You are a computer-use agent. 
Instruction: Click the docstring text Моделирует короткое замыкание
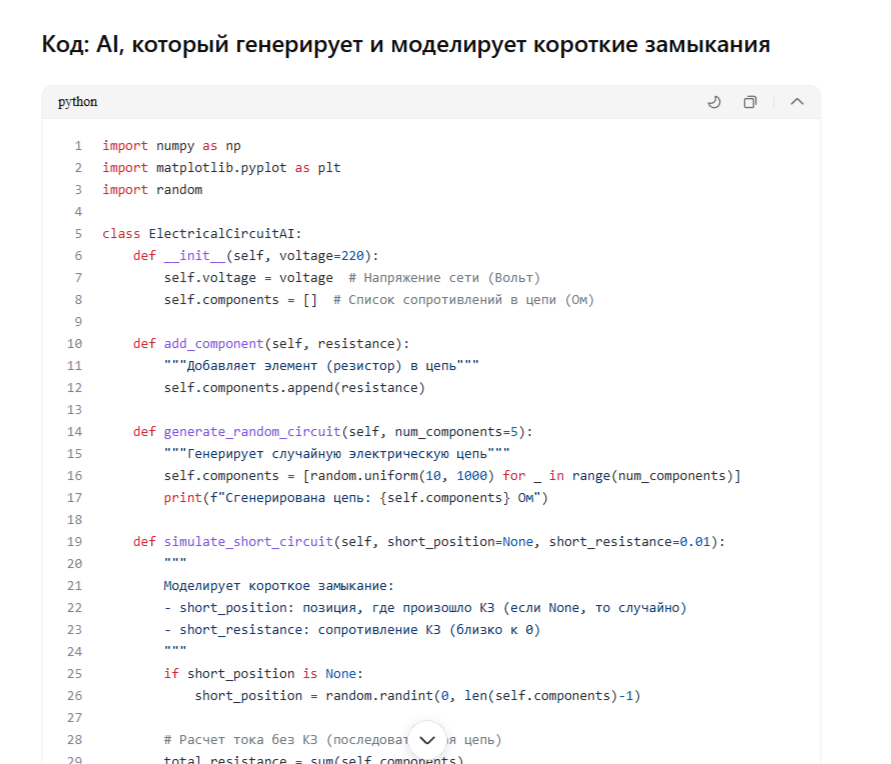pyautogui.click(x=279, y=586)
